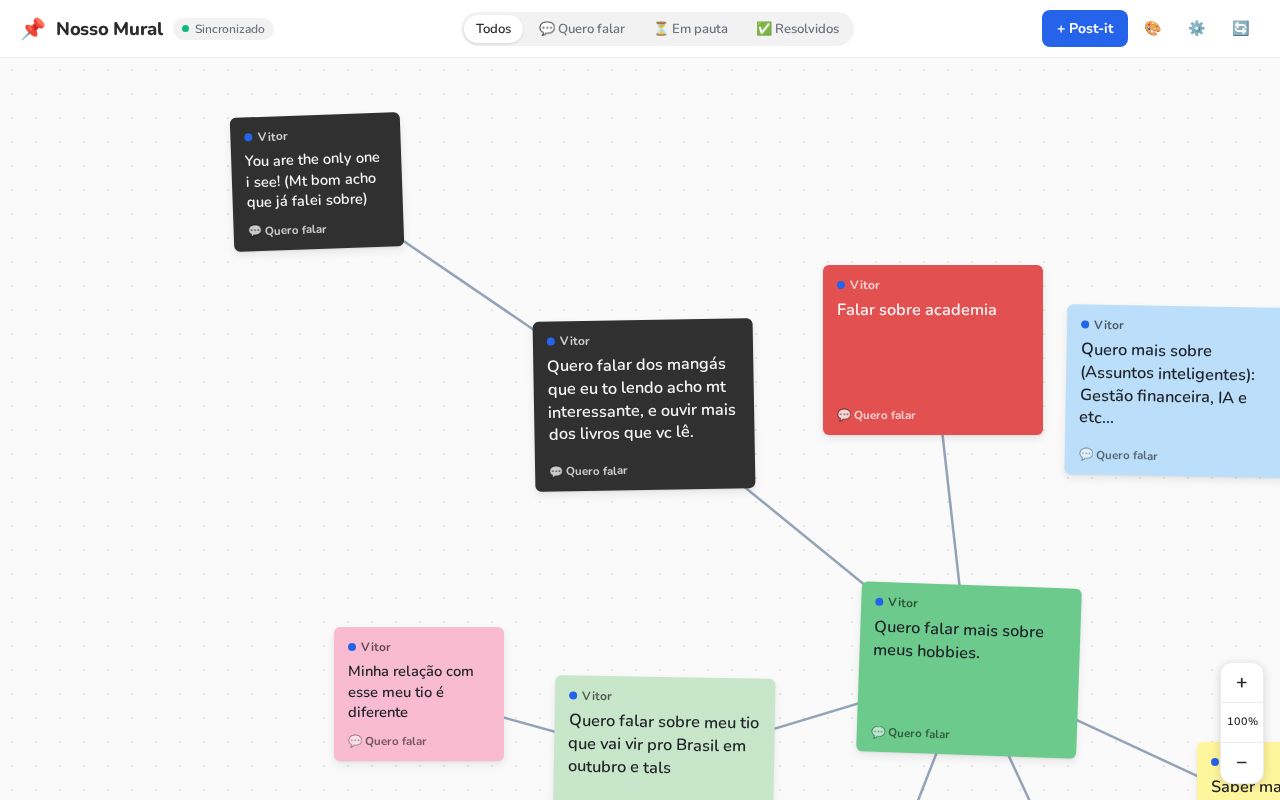Click Vitor author on academia note
This screenshot has height=800, width=1280.
pos(859,285)
